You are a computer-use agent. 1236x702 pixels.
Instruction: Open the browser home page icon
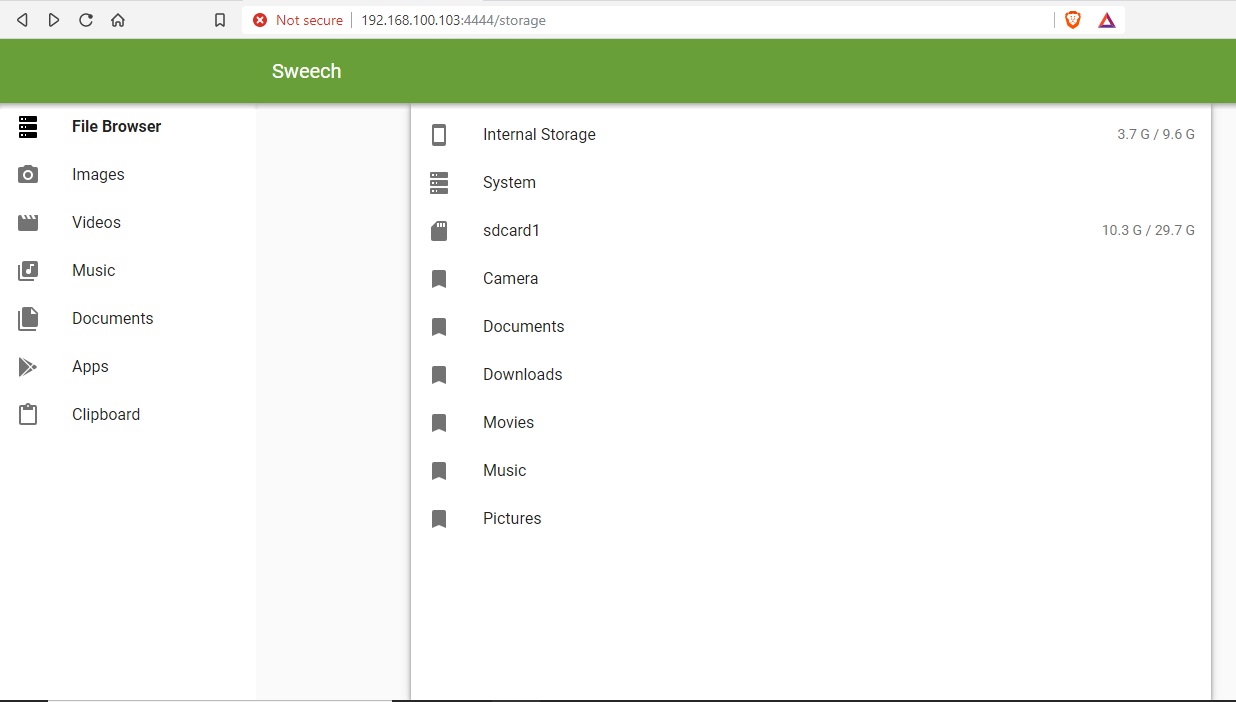point(118,20)
